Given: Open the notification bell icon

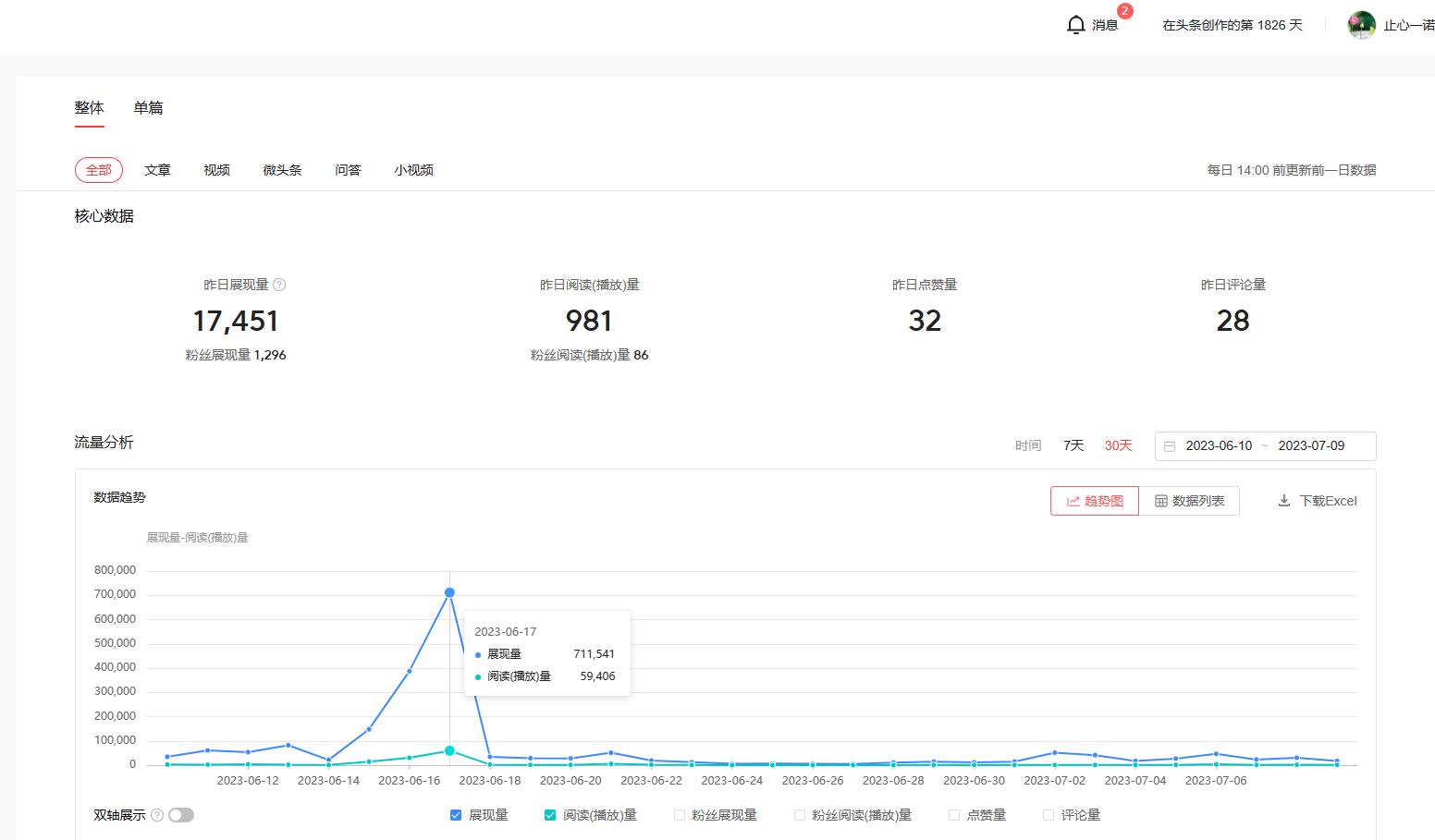Looking at the screenshot, I should tap(1075, 25).
